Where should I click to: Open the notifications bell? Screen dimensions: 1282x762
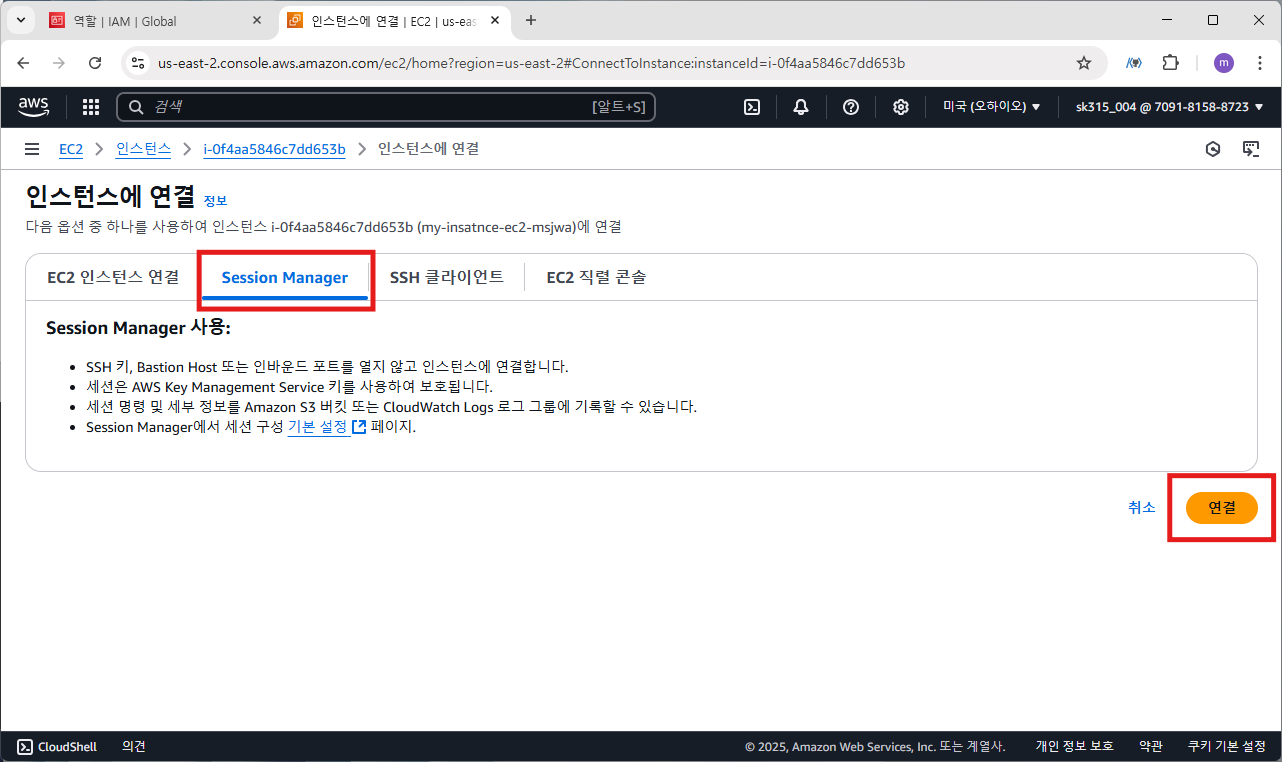click(801, 107)
